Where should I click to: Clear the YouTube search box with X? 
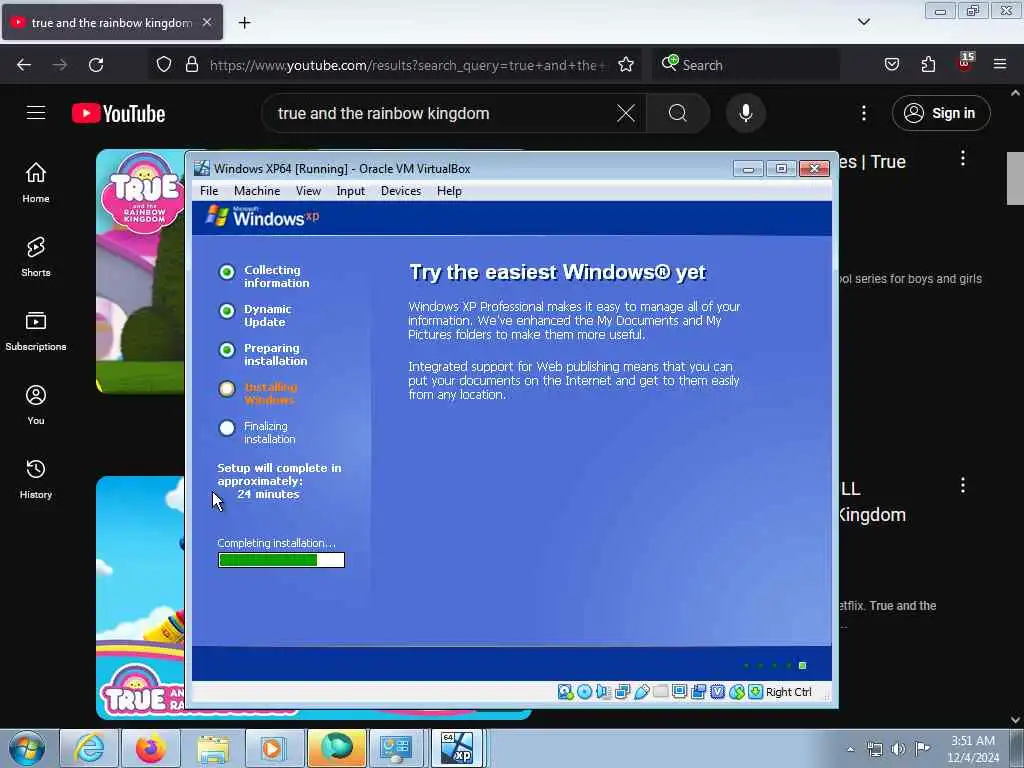pos(626,114)
